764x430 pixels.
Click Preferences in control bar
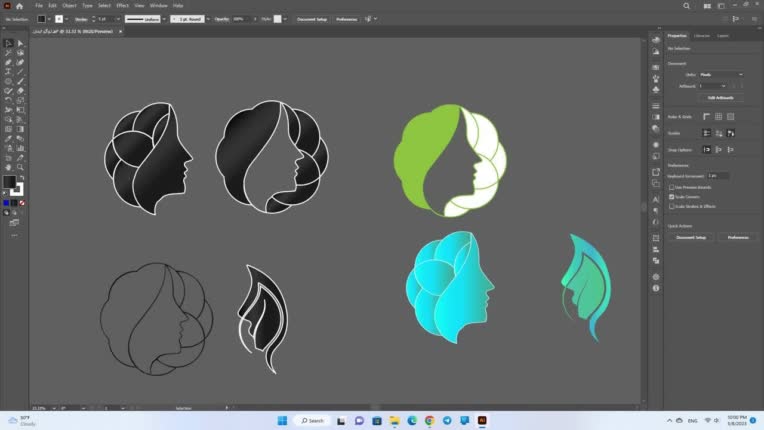(346, 19)
